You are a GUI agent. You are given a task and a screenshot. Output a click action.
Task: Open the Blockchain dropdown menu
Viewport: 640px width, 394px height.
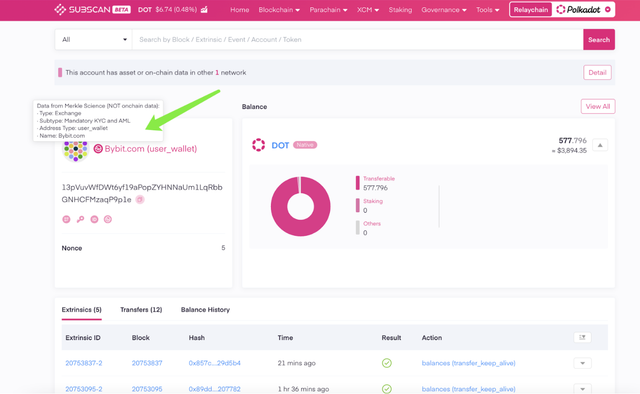click(x=279, y=10)
